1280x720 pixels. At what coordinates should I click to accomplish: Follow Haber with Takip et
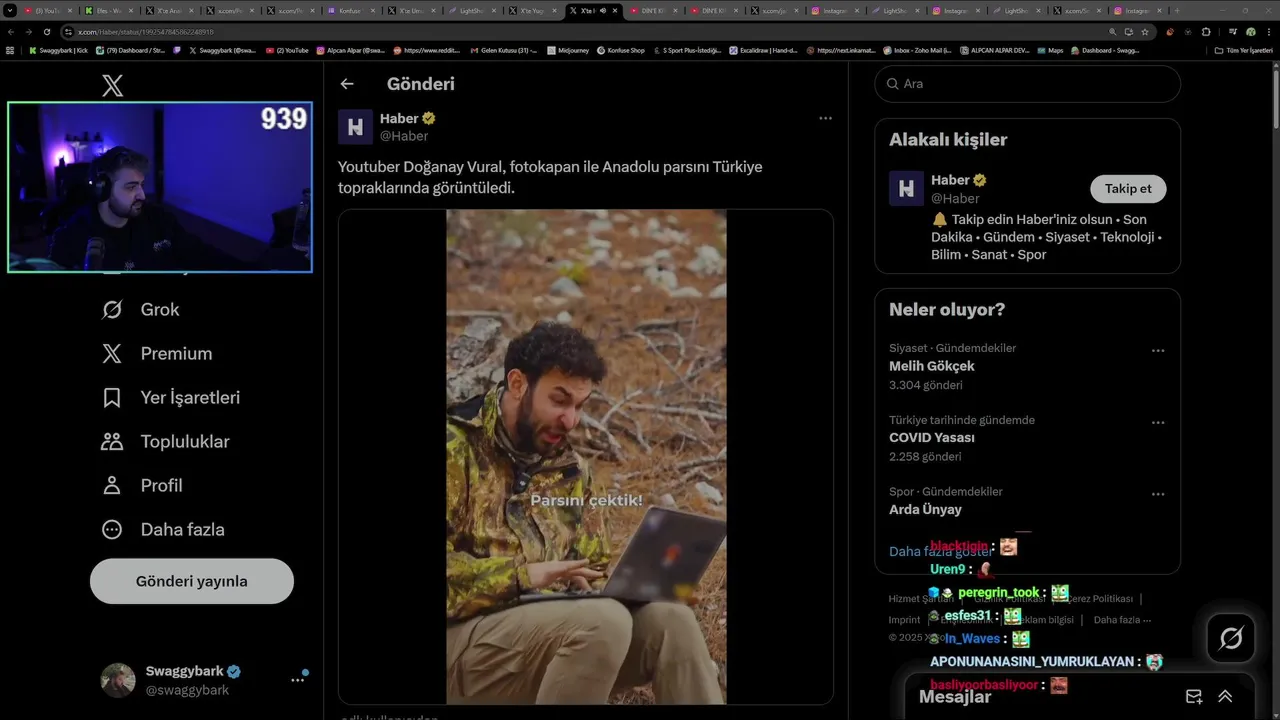tap(1128, 188)
